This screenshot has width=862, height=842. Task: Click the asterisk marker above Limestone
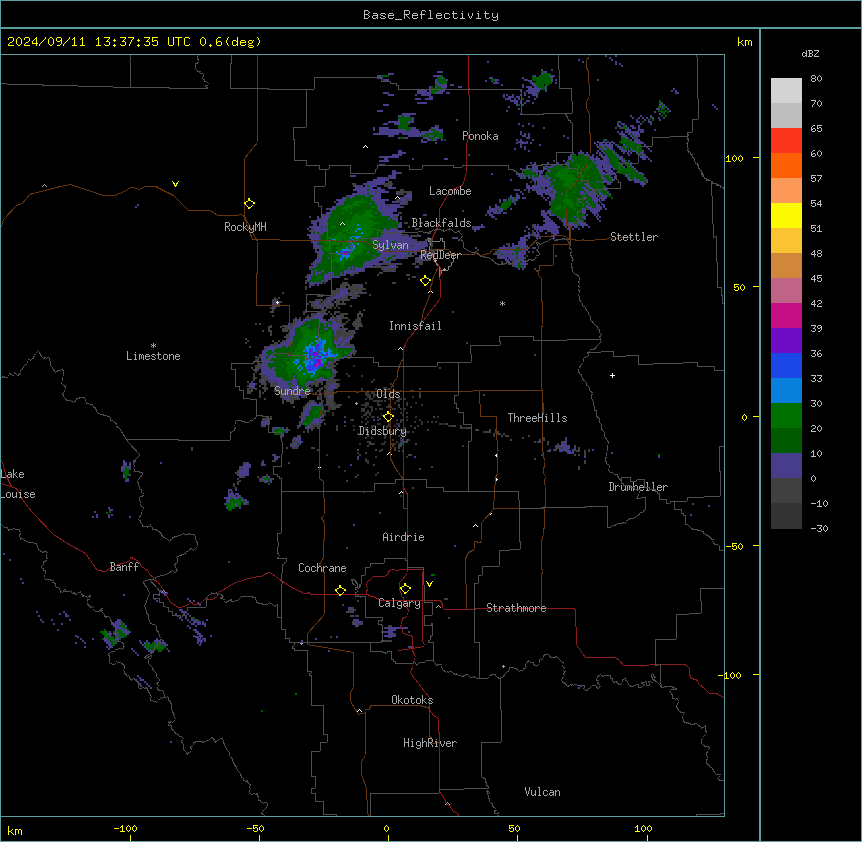pyautogui.click(x=153, y=346)
